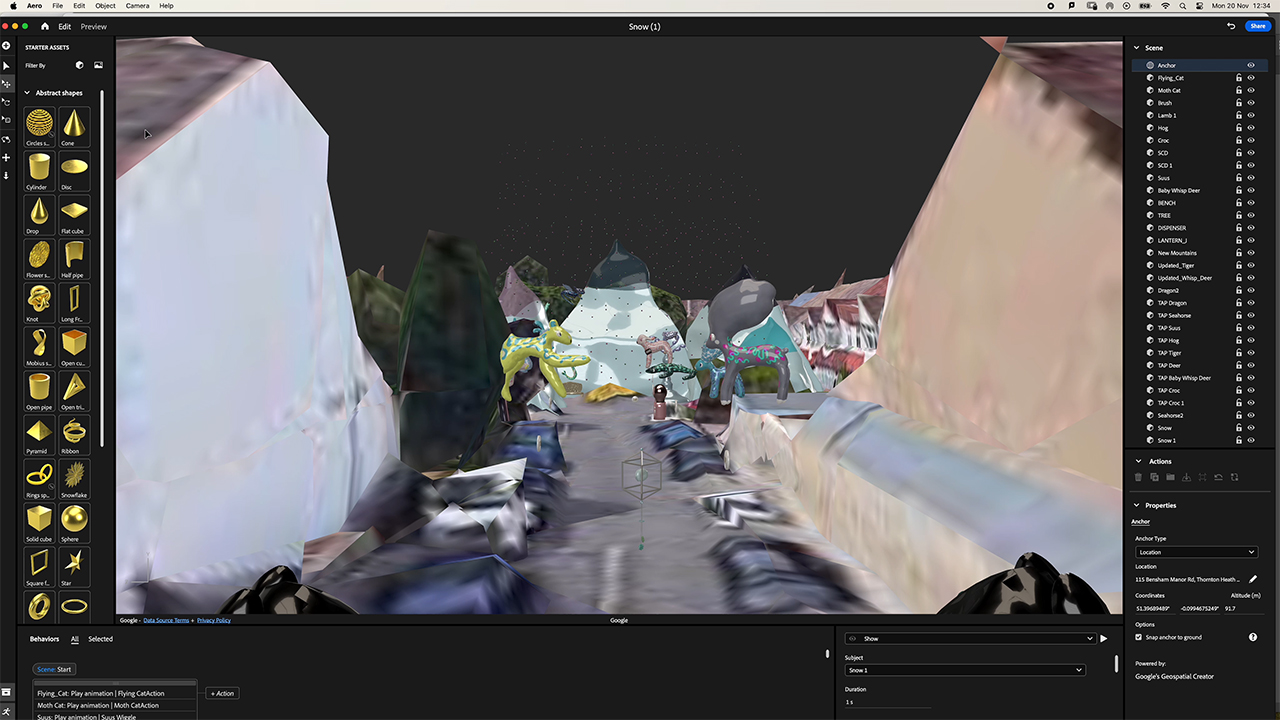Toggle lock on TAP Tiger layer
This screenshot has width=1280, height=720.
[1239, 353]
